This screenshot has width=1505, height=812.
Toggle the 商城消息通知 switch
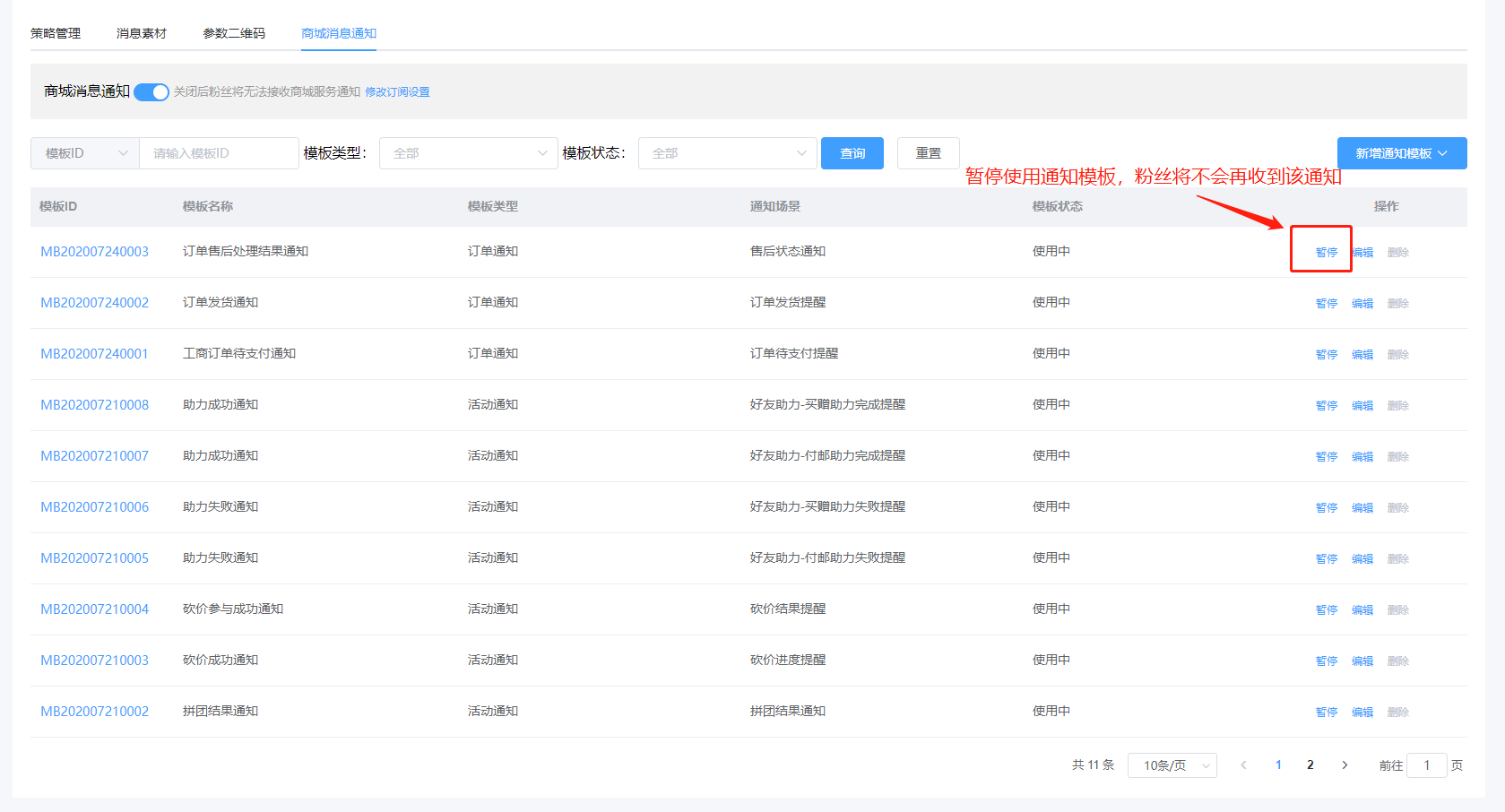click(151, 92)
